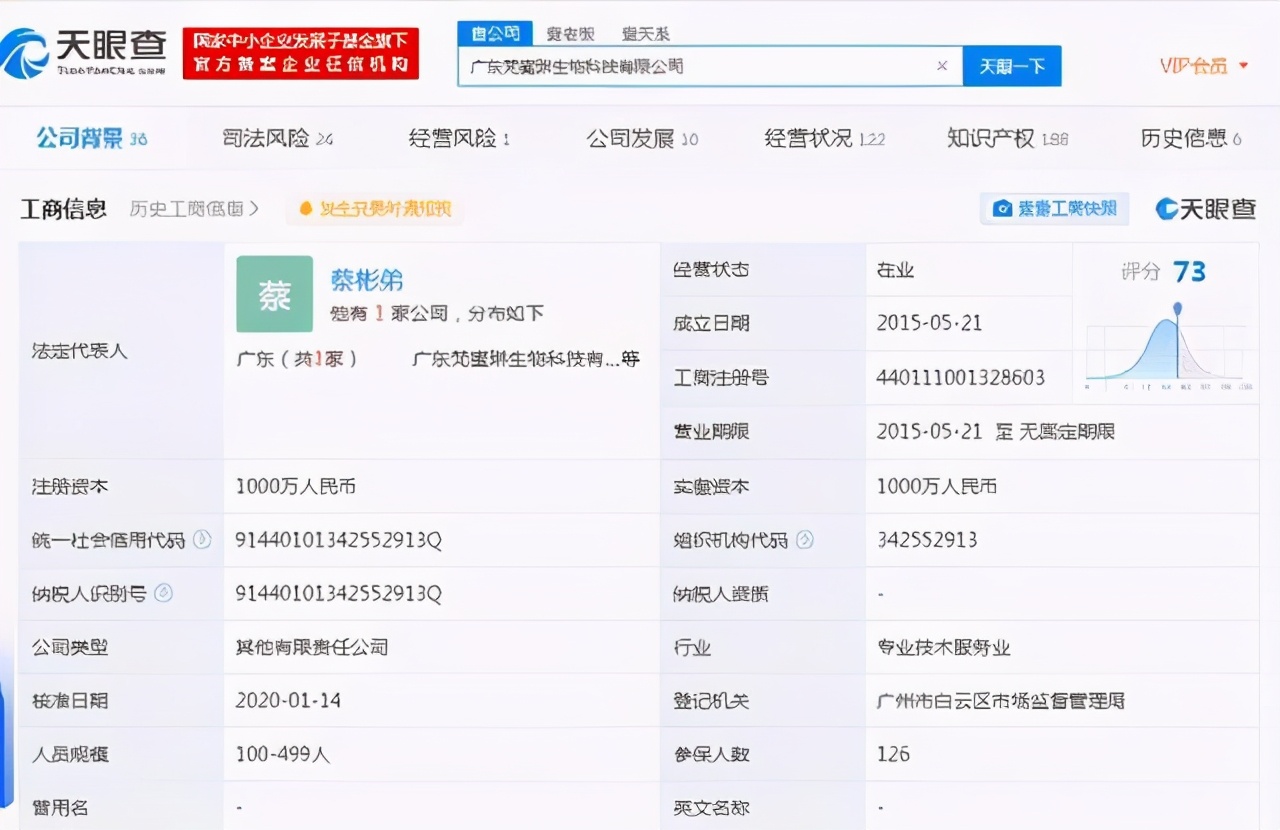Select the 营业期限 value text
Image resolution: width=1280 pixels, height=830 pixels.
[x=995, y=431]
